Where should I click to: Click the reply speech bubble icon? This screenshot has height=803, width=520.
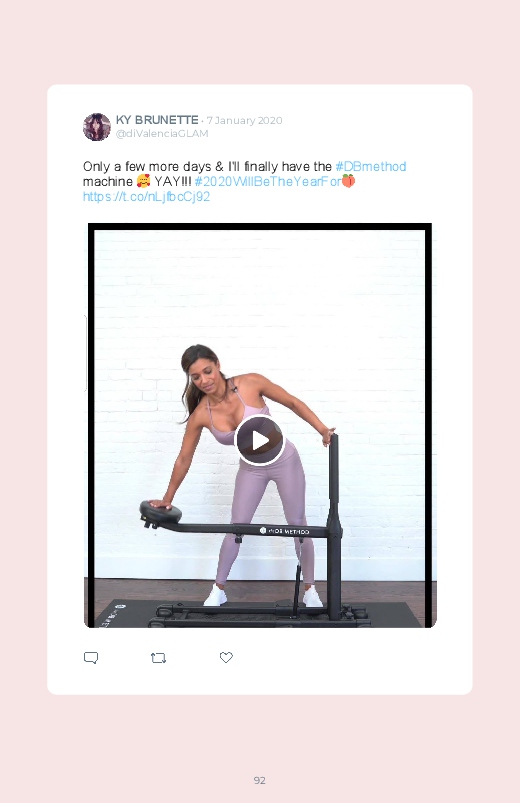tap(91, 658)
